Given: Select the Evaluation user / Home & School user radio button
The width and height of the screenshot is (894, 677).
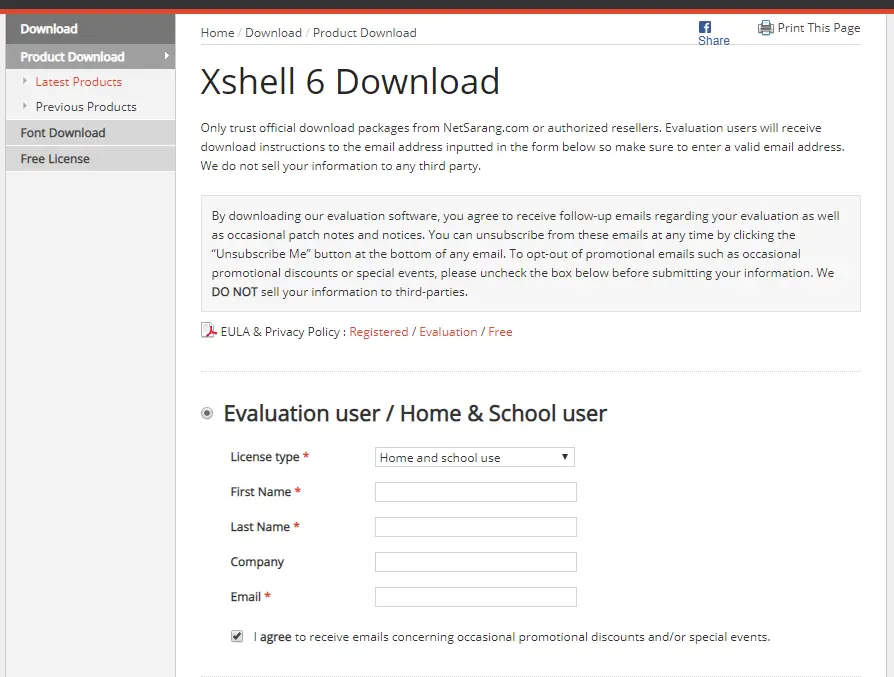Looking at the screenshot, I should [207, 413].
